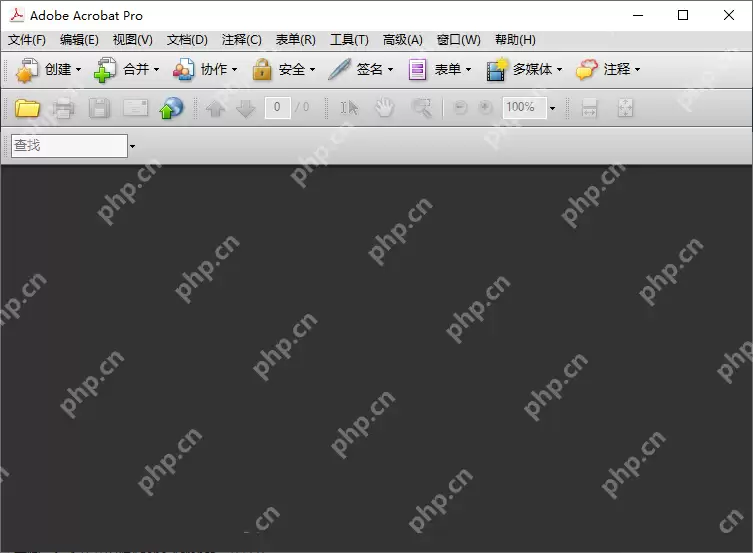753x553 pixels.
Task: Click the Forms purple document icon
Action: 417,70
